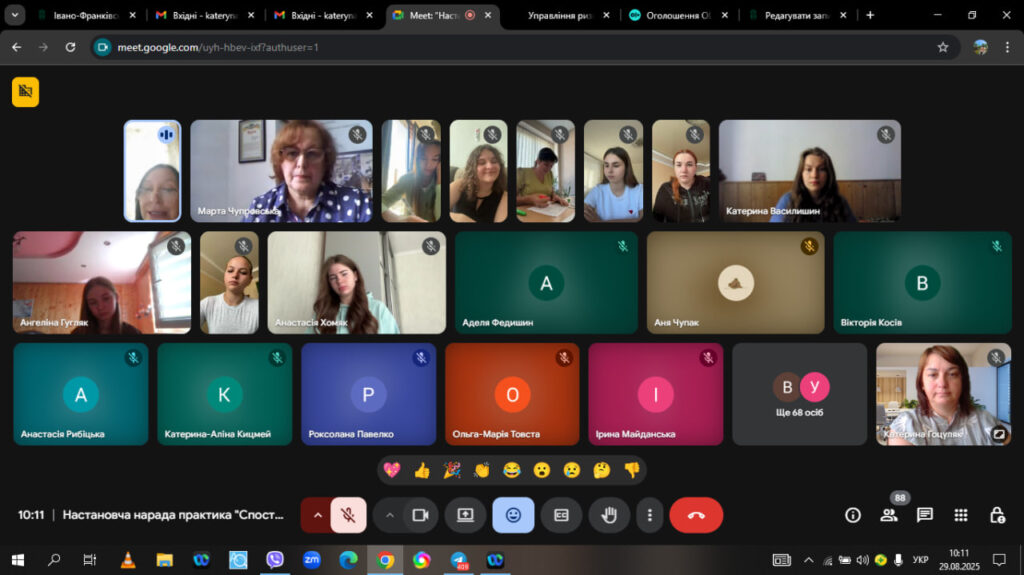1024x575 pixels.
Task: Open host controls lock icon
Action: 997,515
